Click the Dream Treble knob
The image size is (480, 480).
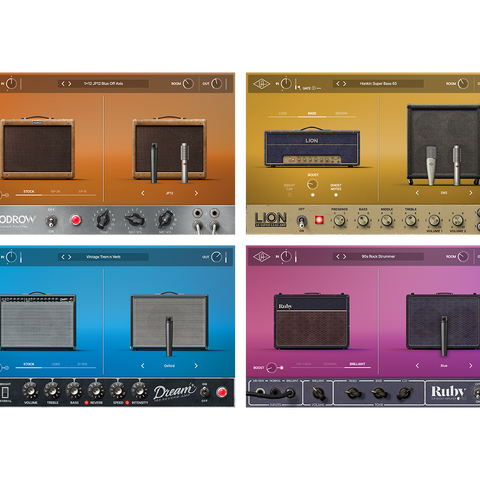coord(52,391)
